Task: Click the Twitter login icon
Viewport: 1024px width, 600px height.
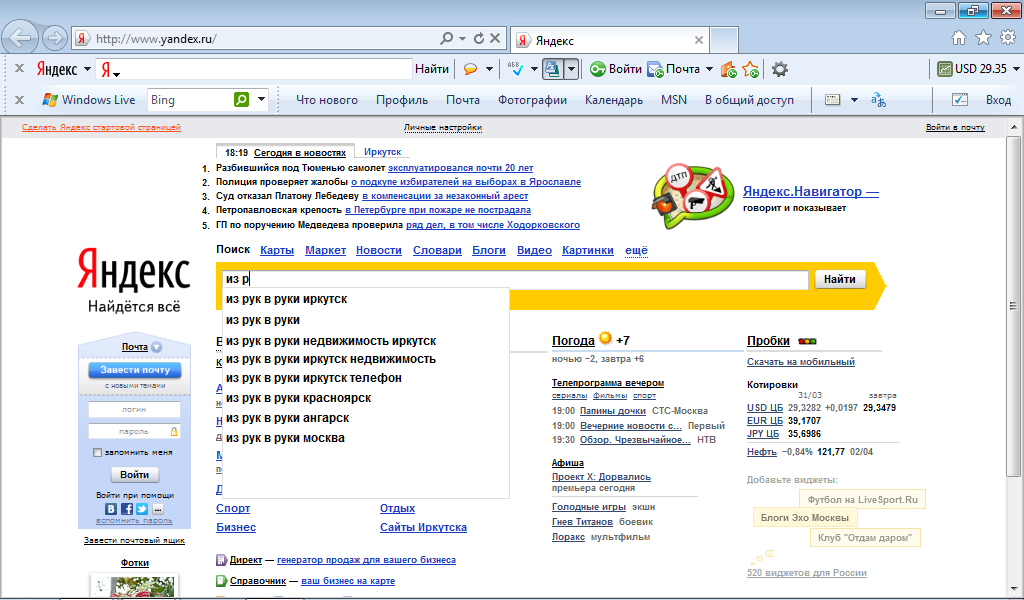Action: (x=142, y=509)
